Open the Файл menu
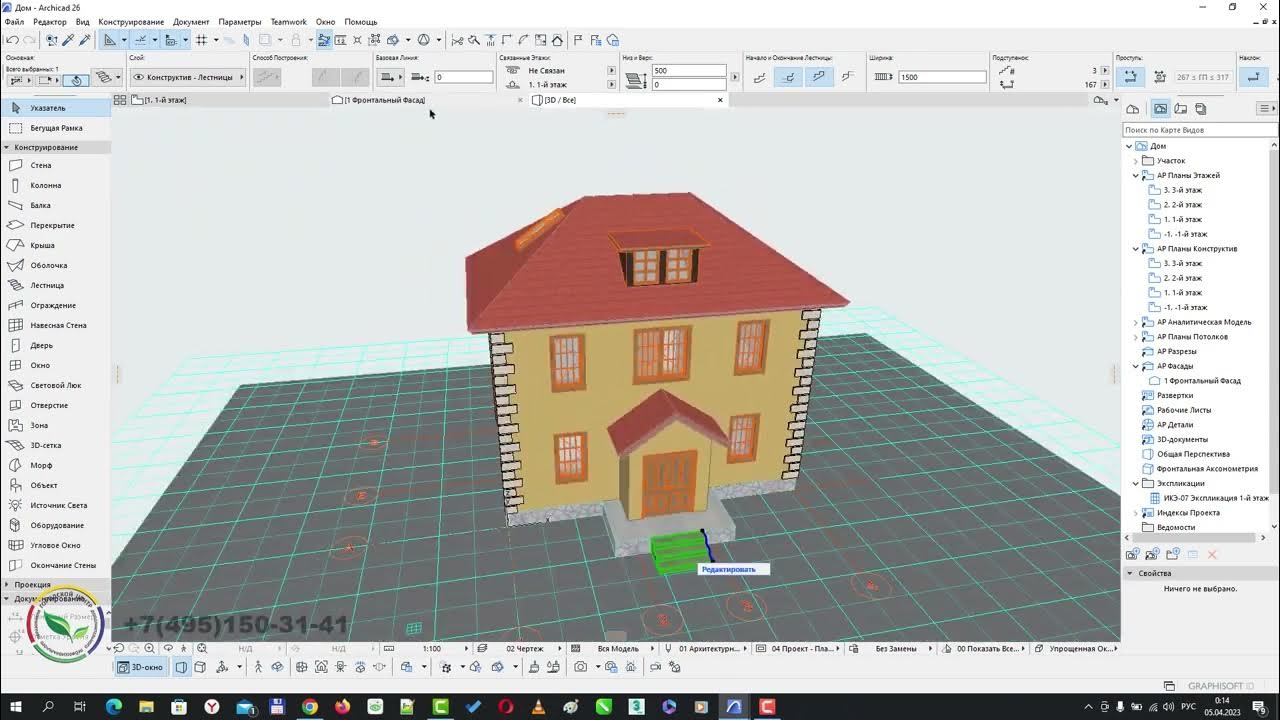 click(14, 22)
